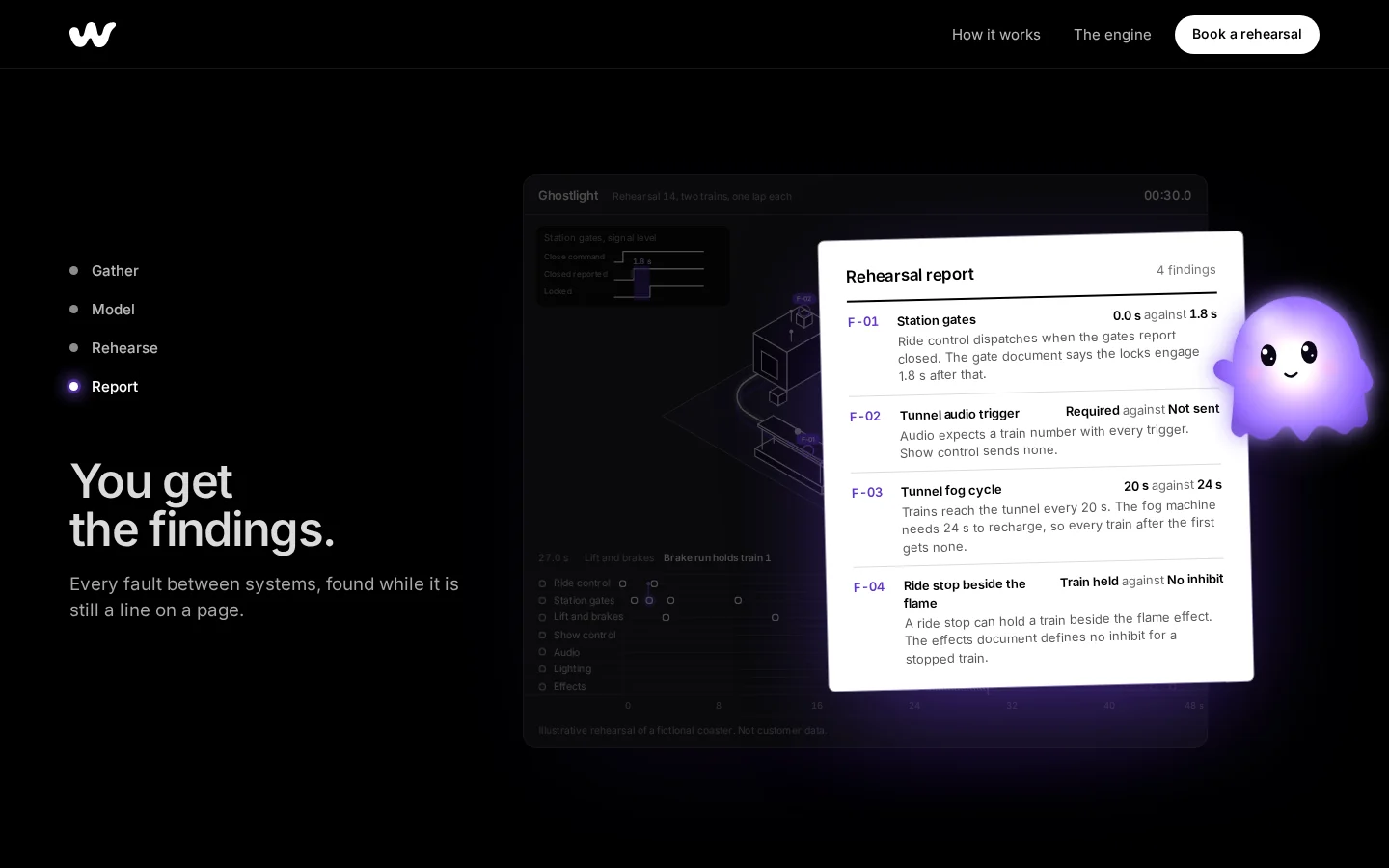Click the Book a rehearsal button

(x=1246, y=35)
